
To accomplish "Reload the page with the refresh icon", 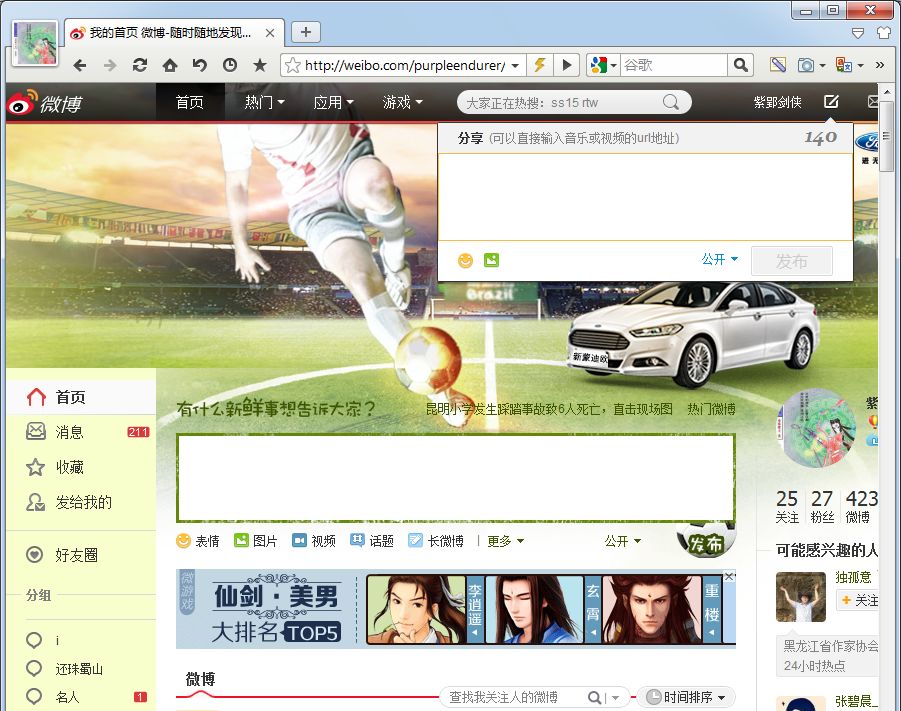I will [x=140, y=65].
